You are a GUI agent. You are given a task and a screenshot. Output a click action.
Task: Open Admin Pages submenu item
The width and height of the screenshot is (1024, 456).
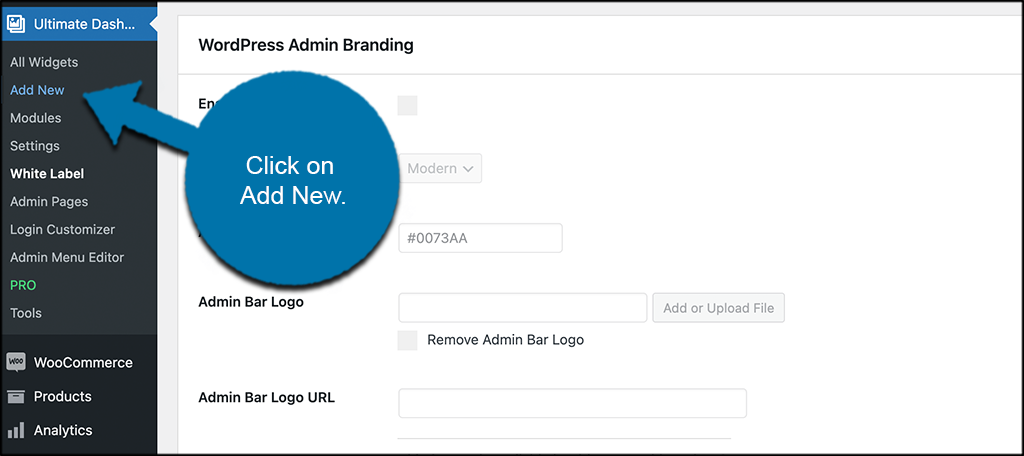pos(49,202)
